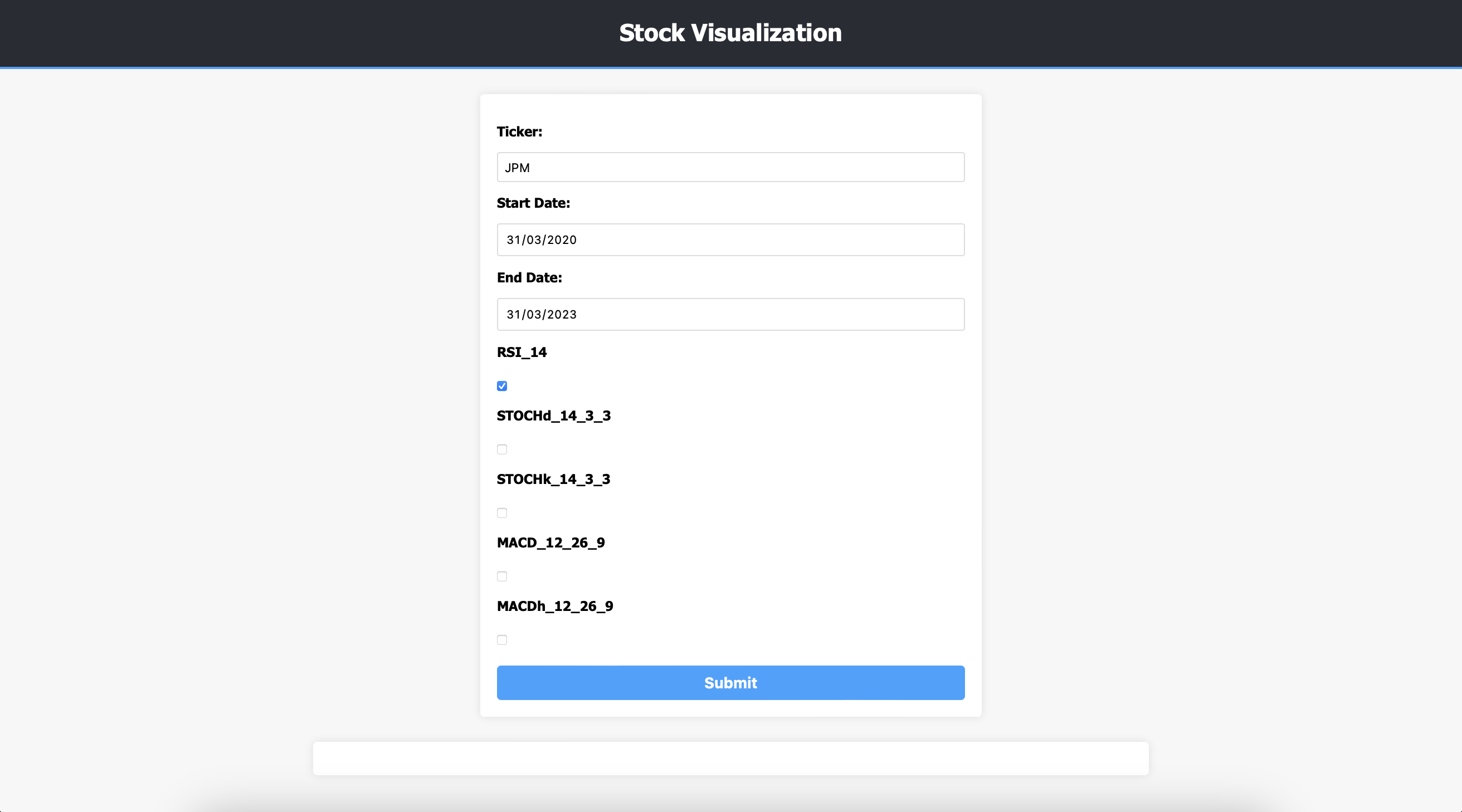Click the STOCHk_14_3_3 label
Image resolution: width=1462 pixels, height=812 pixels.
pos(553,479)
